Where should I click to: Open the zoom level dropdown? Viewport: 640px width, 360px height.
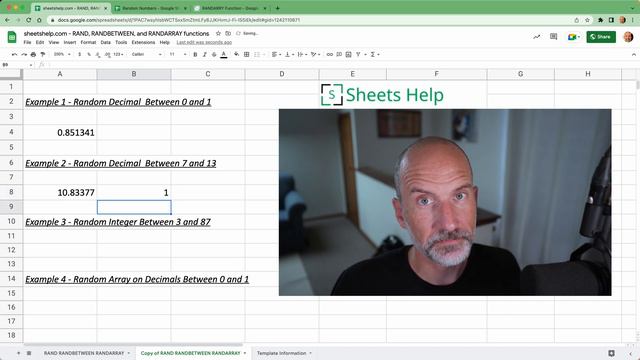(62, 54)
